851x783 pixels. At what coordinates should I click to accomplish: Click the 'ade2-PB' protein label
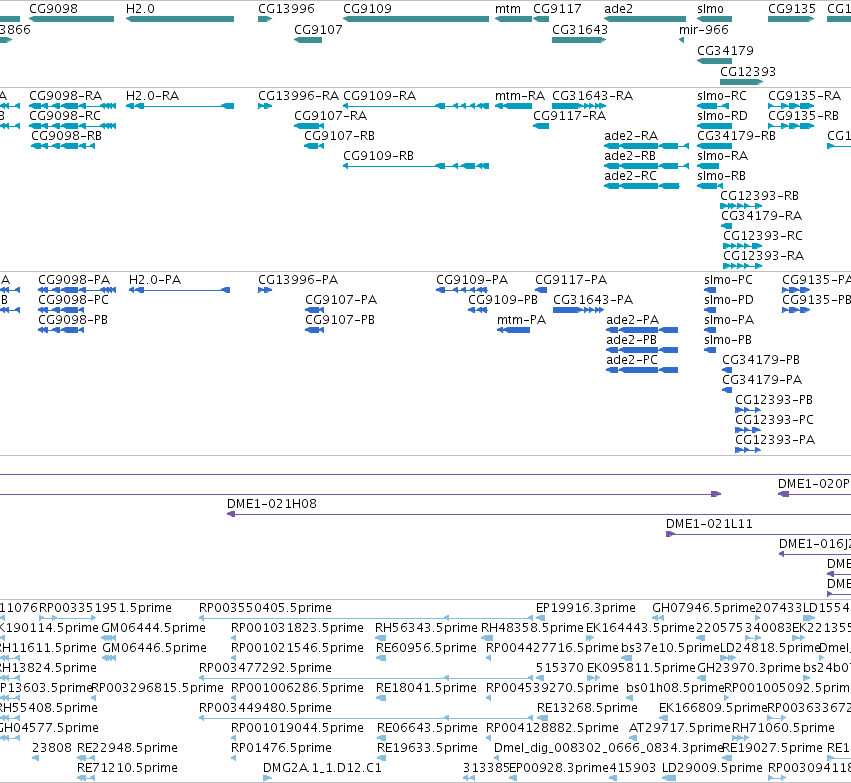pyautogui.click(x=631, y=340)
